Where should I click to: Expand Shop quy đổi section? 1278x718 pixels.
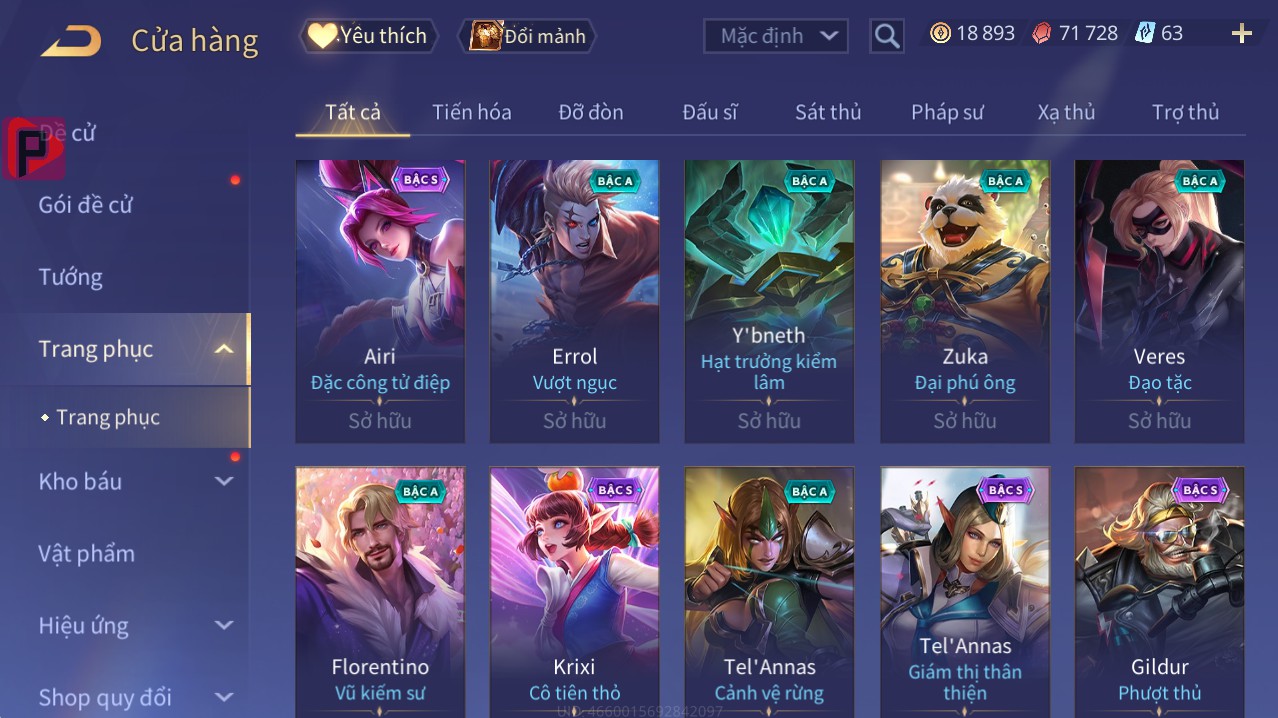(224, 697)
